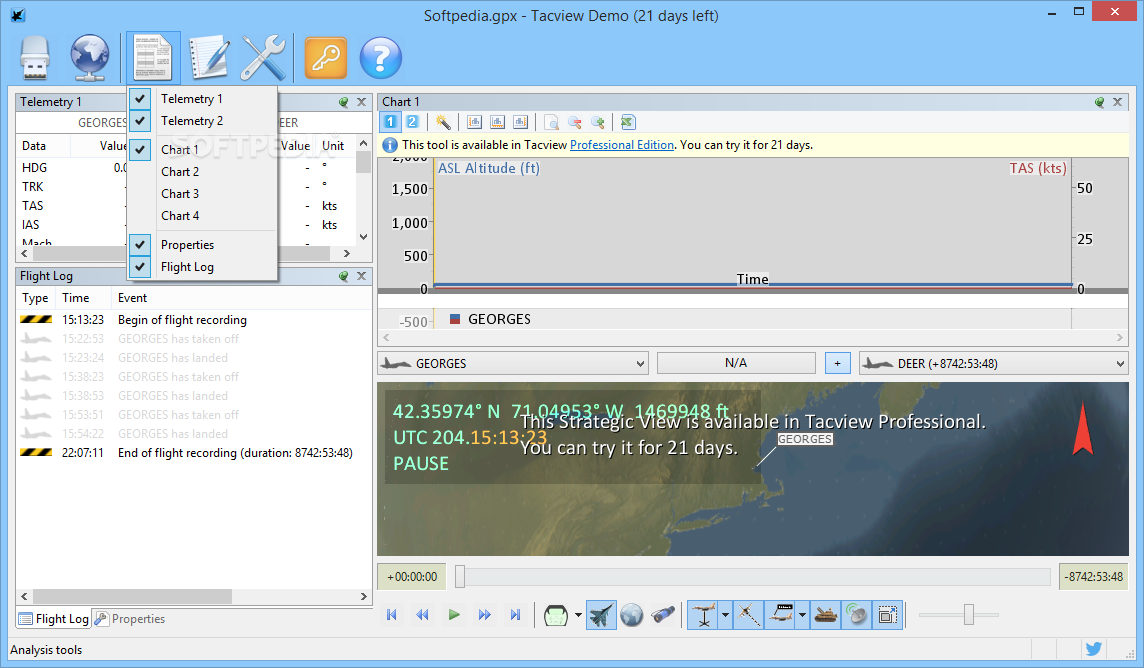Click the tank ground units icon
The image size is (1144, 668).
[826, 615]
